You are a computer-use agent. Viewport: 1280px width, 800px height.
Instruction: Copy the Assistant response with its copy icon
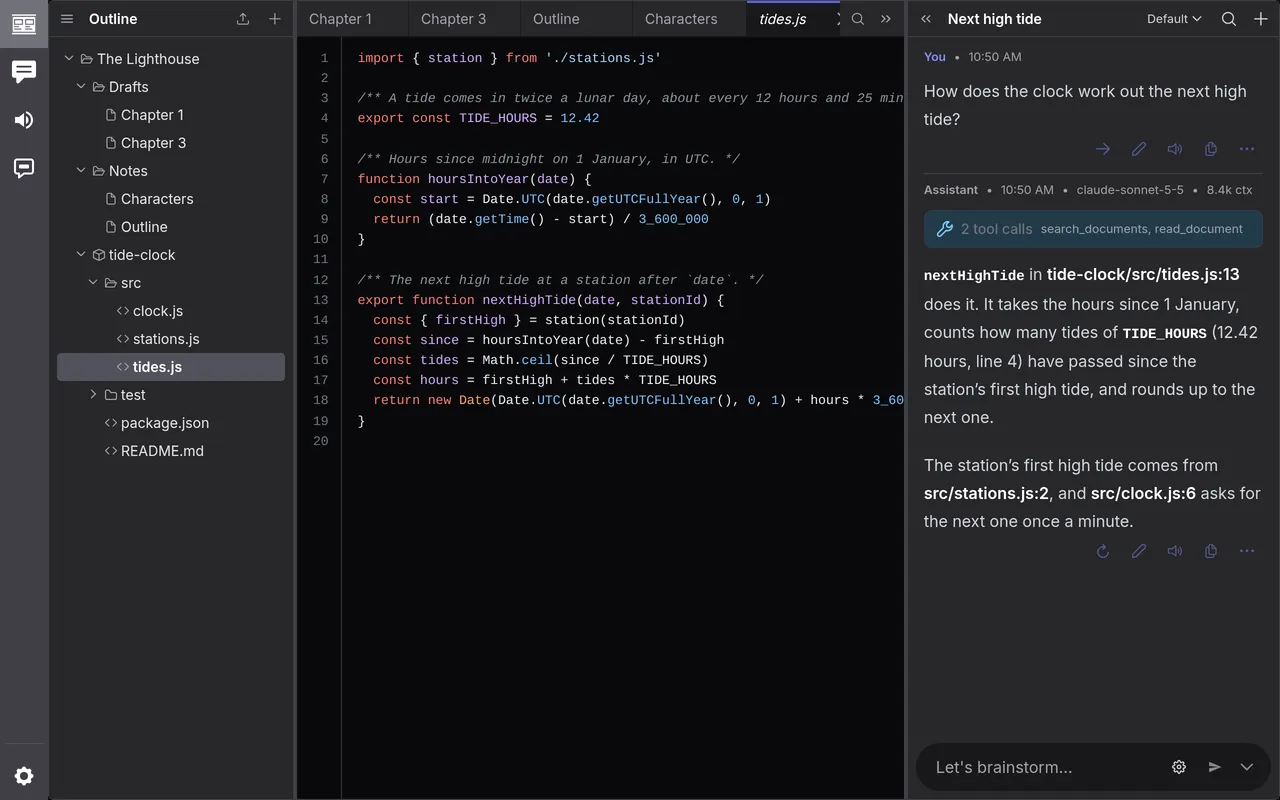(x=1211, y=551)
